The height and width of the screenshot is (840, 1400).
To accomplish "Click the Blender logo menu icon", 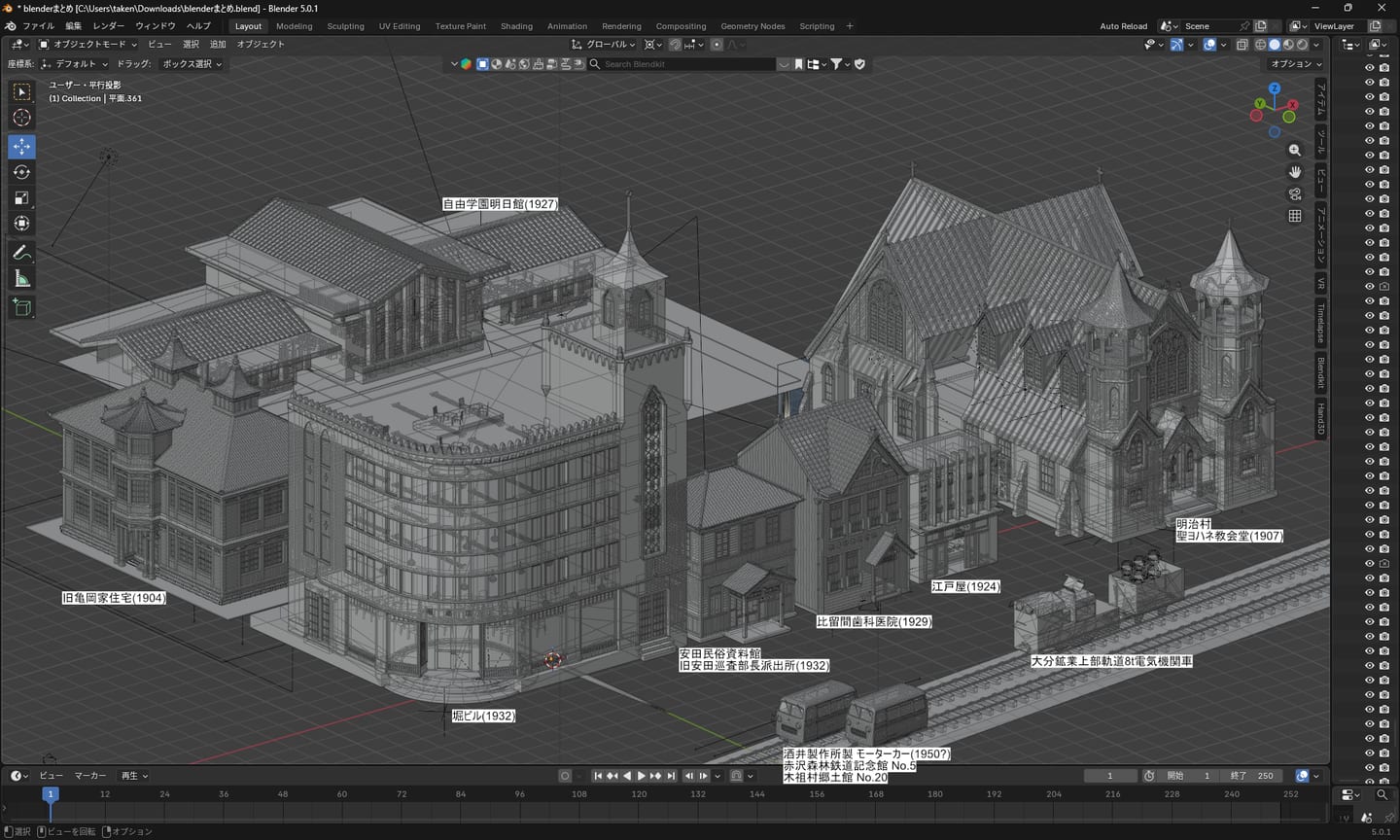I will (11, 26).
